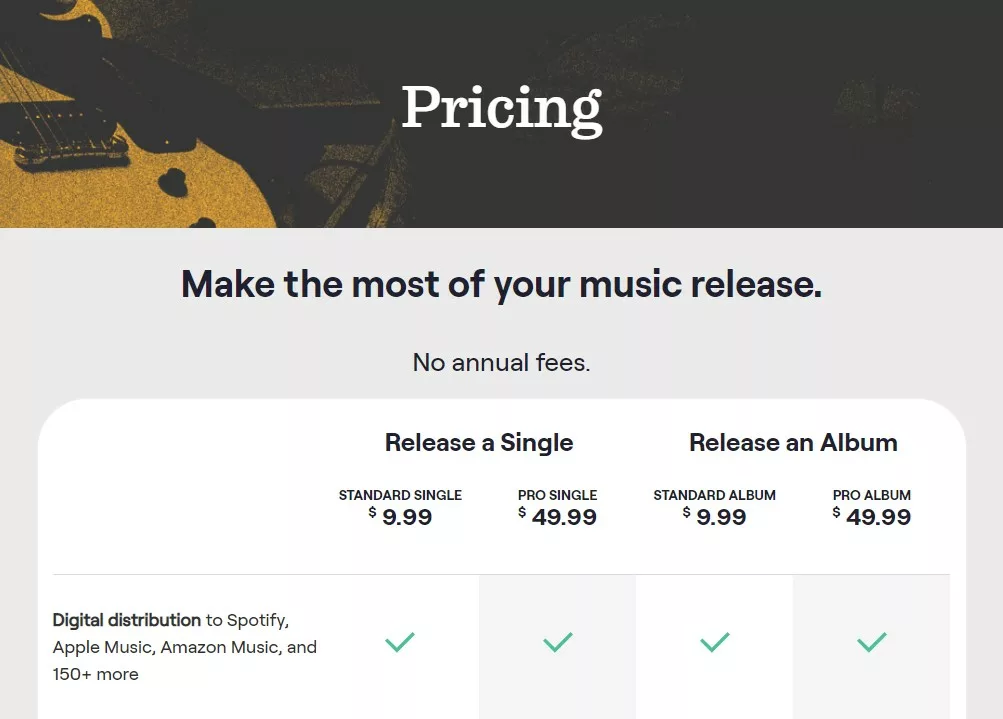Select the Pro Album plan option
Viewport: 1003px width, 719px height.
point(871,507)
